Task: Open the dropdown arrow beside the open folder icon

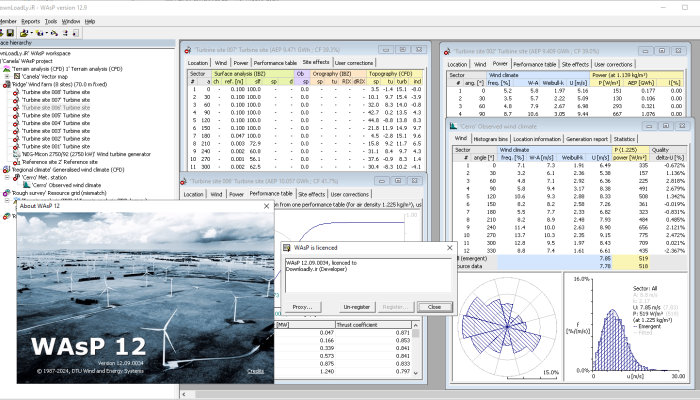Action: [31, 33]
